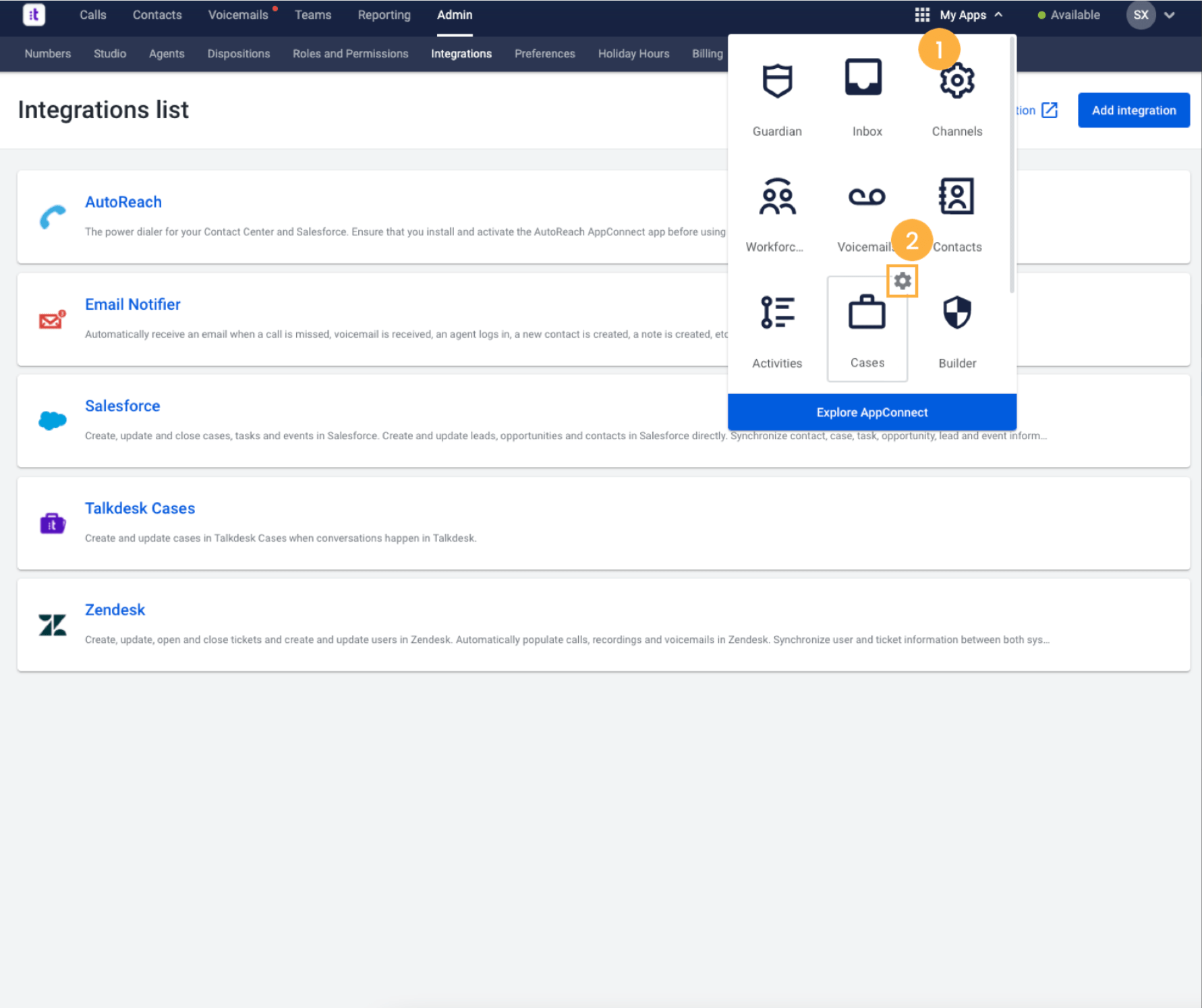Viewport: 1202px width, 1008px height.
Task: Open Voicemails from the My Apps panel
Action: point(867,211)
